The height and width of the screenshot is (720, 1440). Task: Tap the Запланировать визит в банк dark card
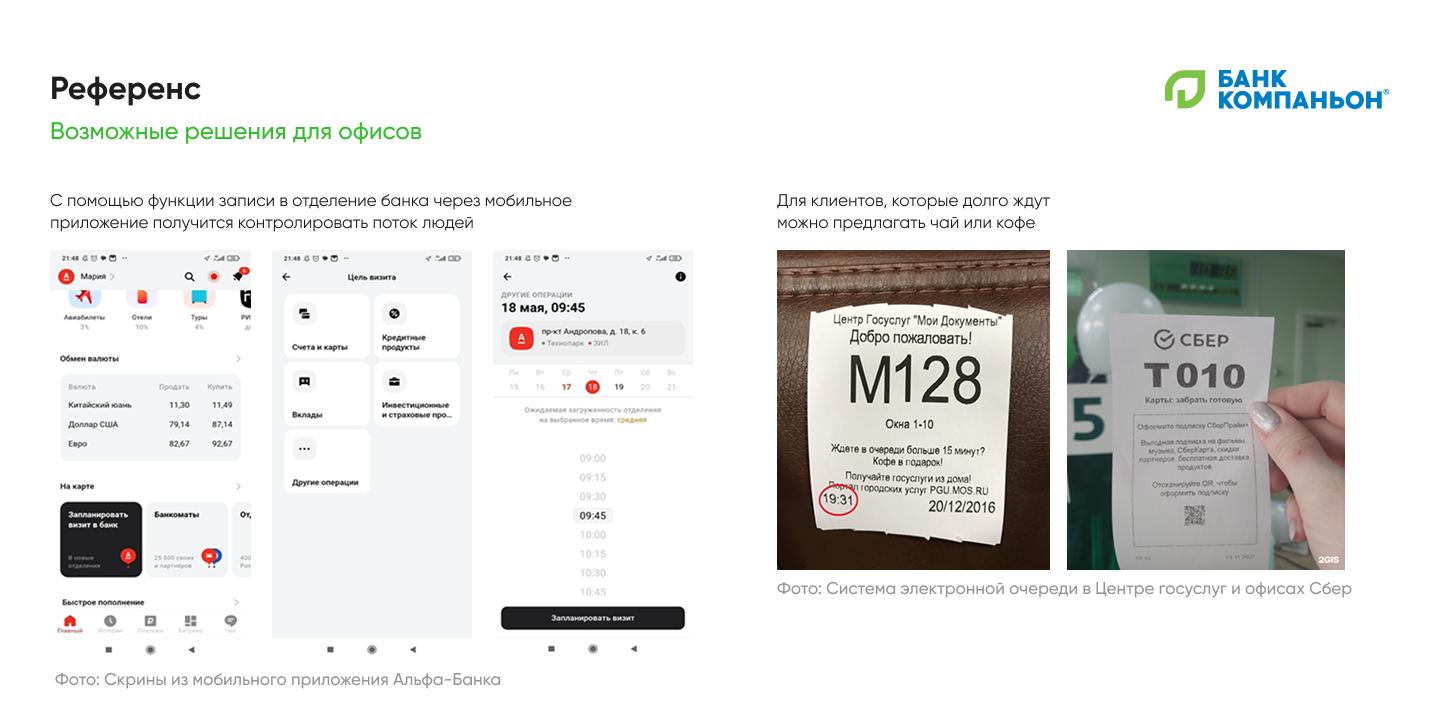101,540
